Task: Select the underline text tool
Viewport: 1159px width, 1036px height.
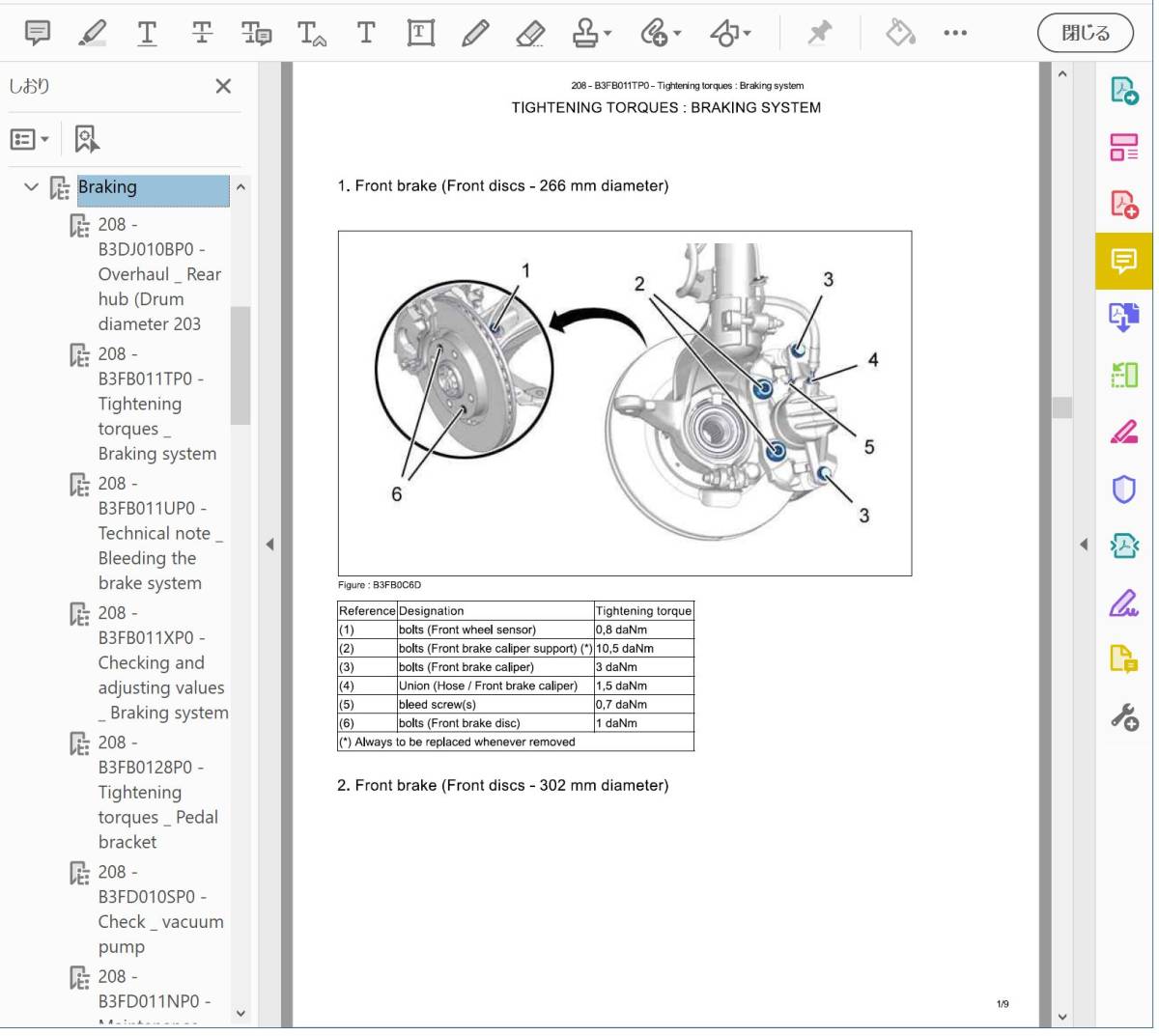Action: [147, 33]
